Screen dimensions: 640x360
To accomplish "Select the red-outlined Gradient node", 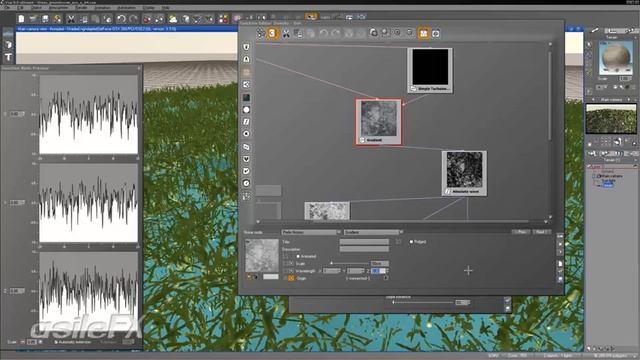I will 378,122.
